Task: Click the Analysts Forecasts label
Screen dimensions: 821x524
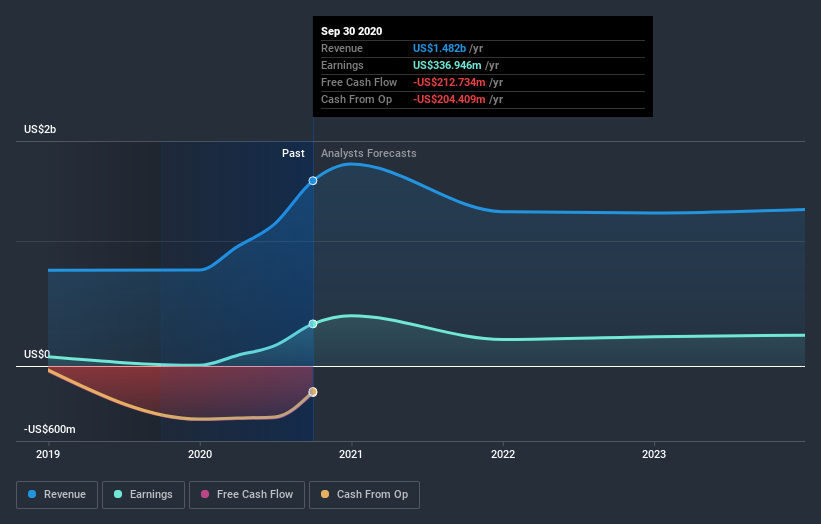Action: point(369,153)
